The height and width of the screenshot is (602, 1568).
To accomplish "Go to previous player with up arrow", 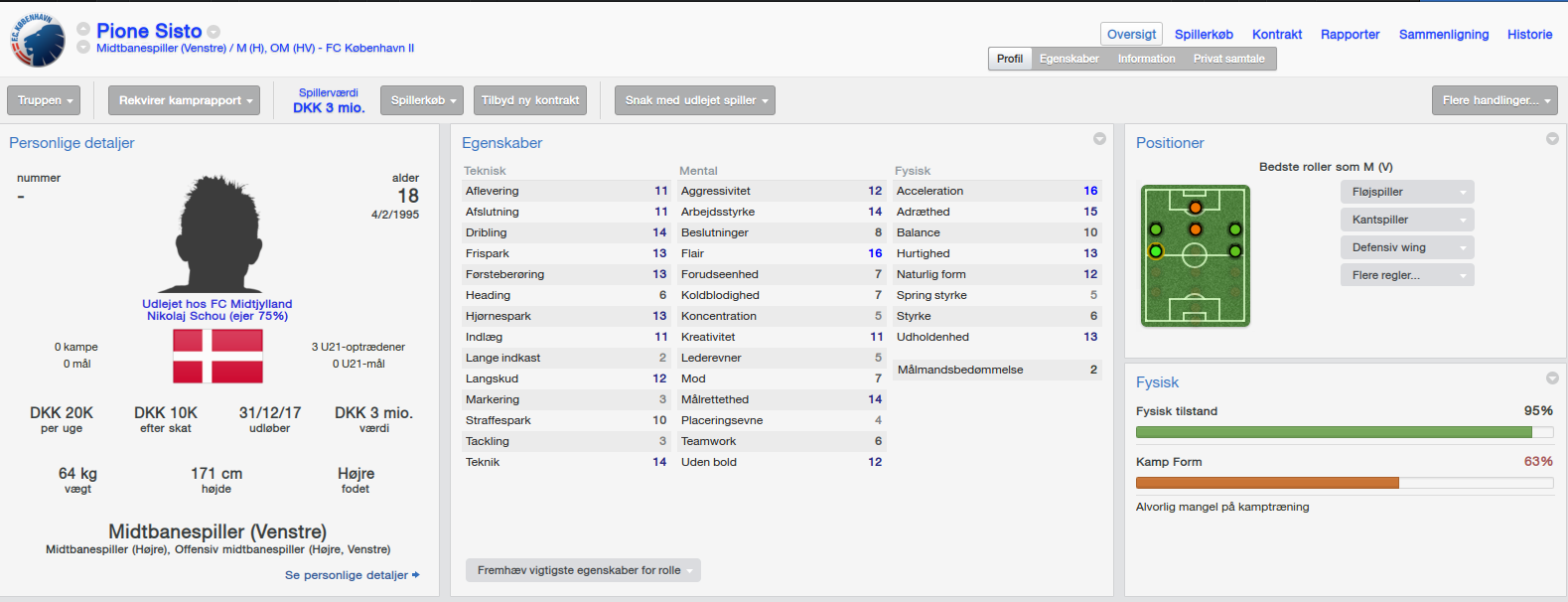I will [x=83, y=29].
